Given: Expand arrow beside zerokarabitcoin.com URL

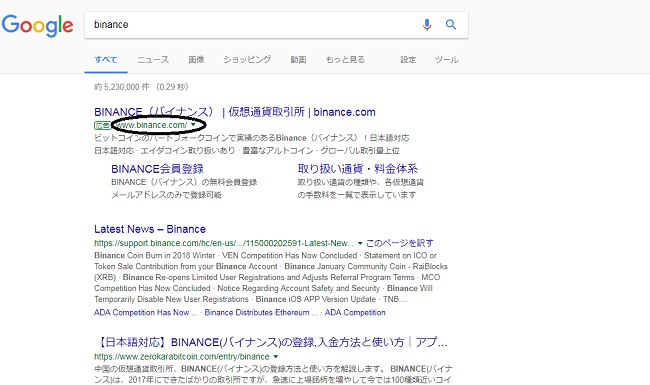Looking at the screenshot, I should [276, 357].
